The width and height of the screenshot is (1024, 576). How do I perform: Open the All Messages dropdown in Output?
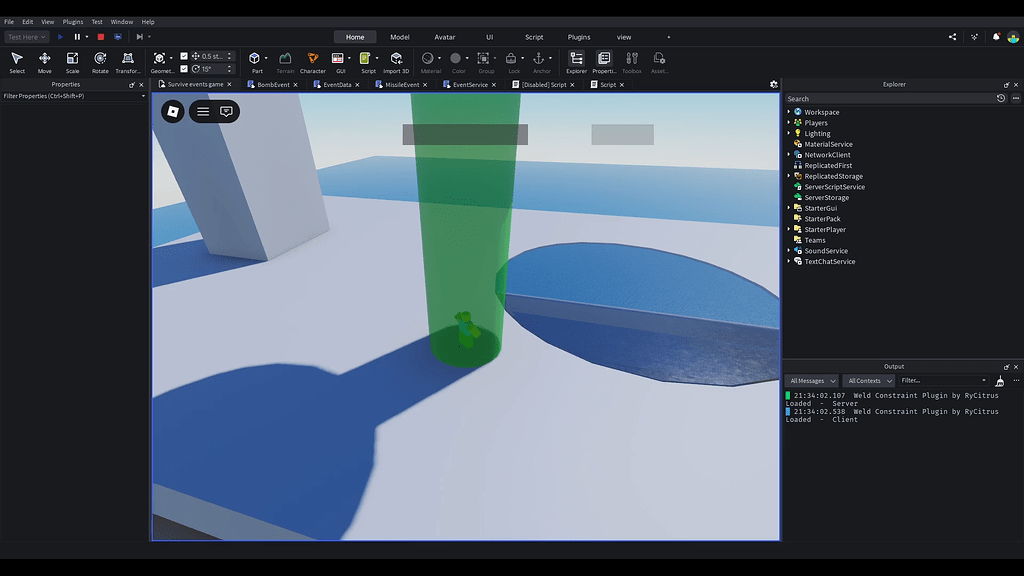[811, 381]
